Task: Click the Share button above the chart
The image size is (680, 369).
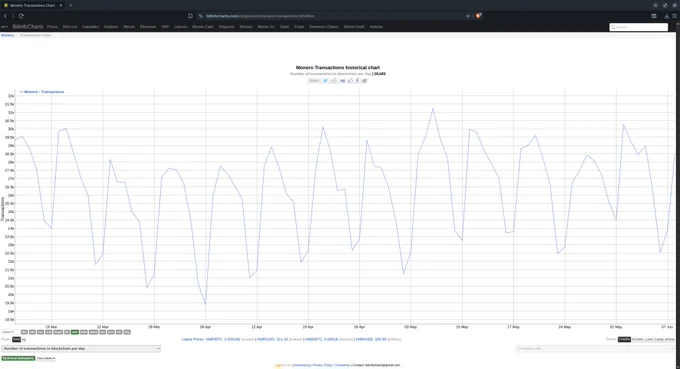Action: pos(314,81)
